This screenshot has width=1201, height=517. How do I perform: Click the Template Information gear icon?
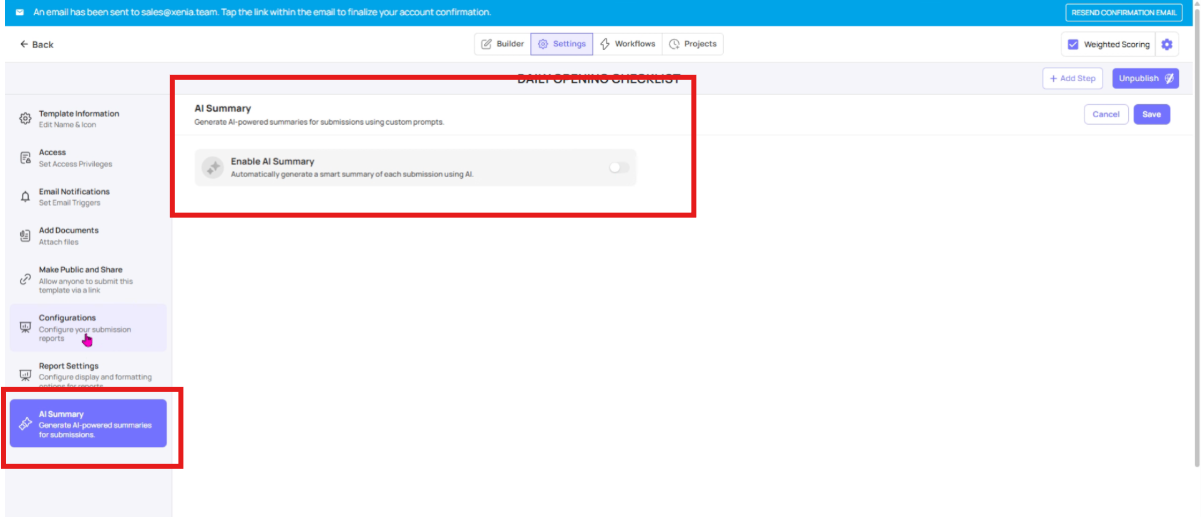[x=25, y=119]
